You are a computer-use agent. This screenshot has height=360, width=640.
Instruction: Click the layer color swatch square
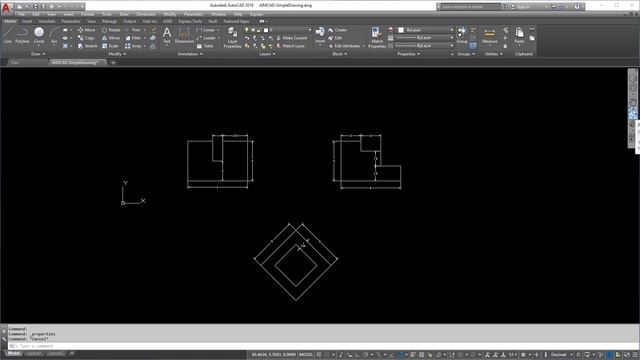(266, 30)
